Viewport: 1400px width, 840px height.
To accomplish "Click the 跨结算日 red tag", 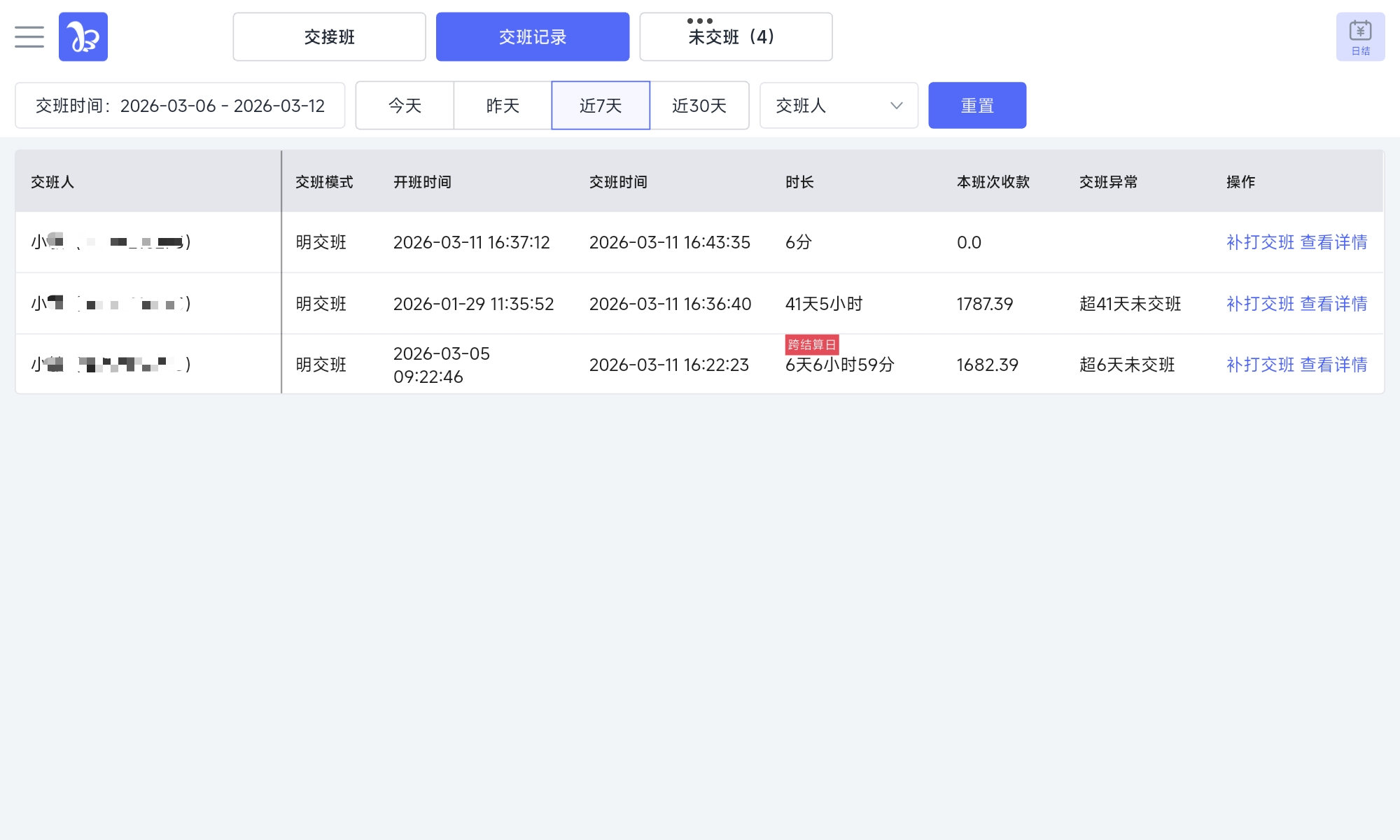I will click(811, 344).
